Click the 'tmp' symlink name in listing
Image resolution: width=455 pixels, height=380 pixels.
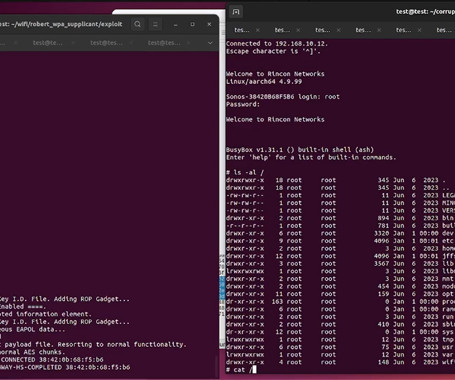click(448, 339)
